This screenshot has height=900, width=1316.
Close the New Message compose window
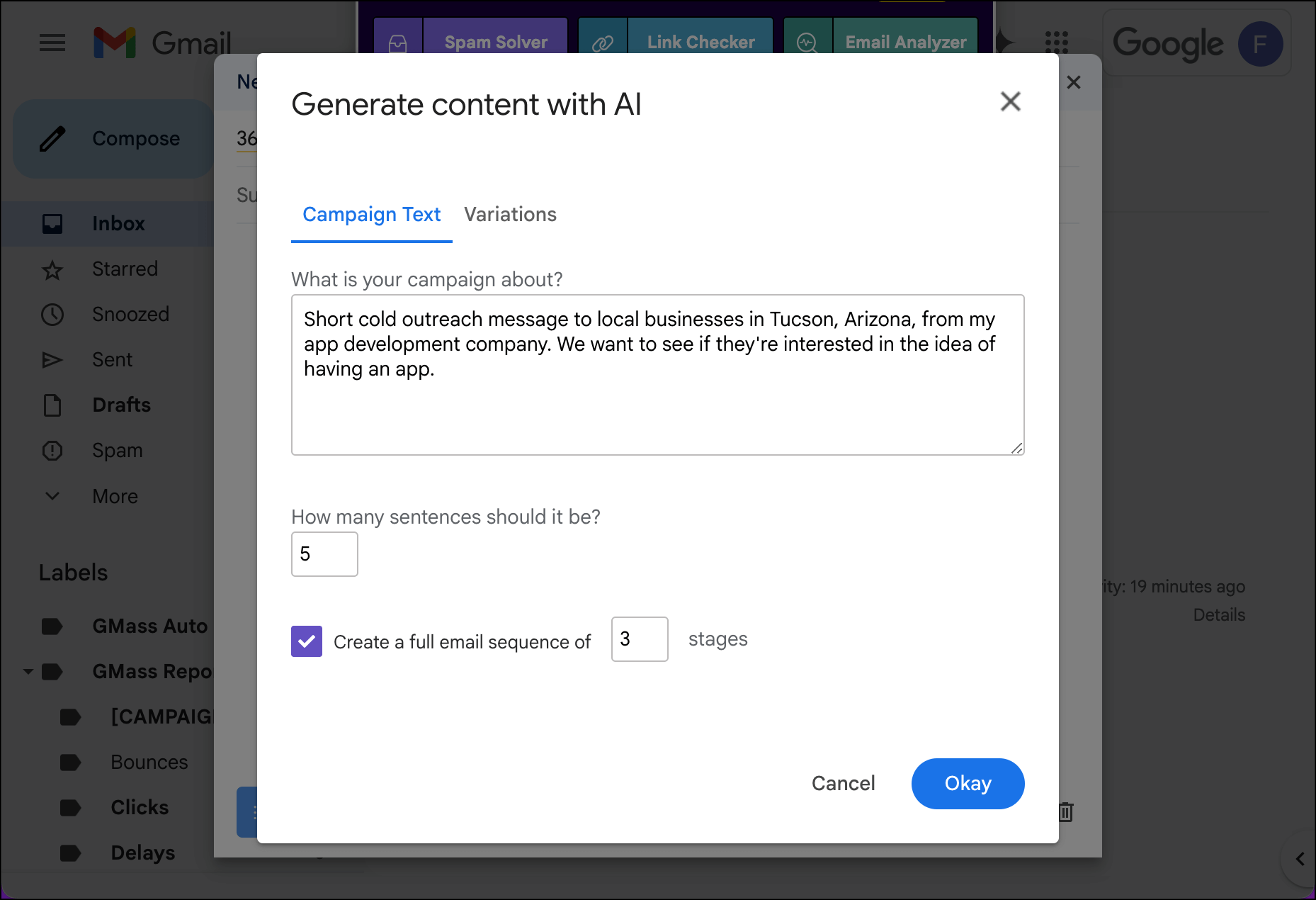[x=1074, y=82]
